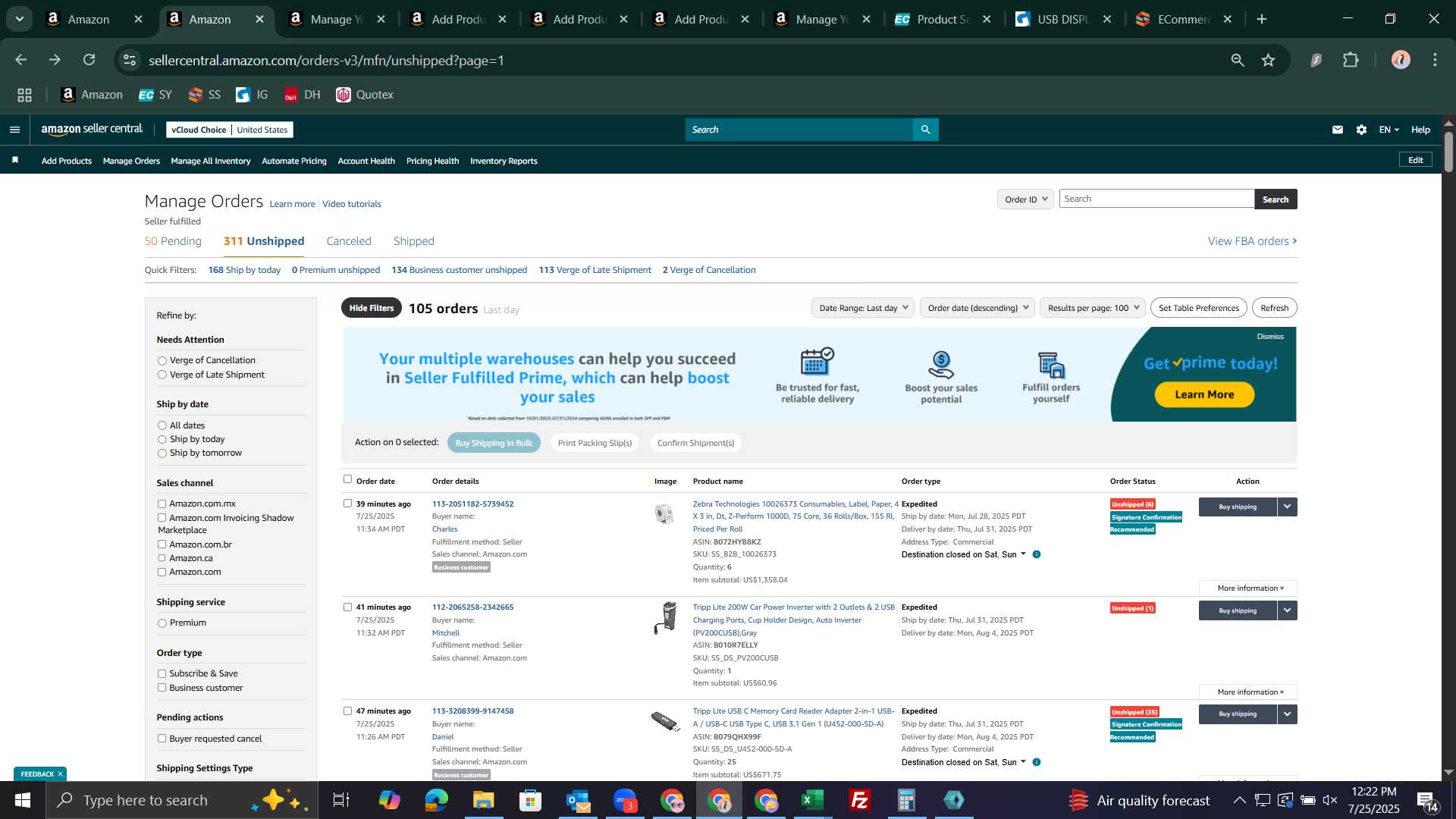Open the Zebra label product thumbnail

(664, 514)
